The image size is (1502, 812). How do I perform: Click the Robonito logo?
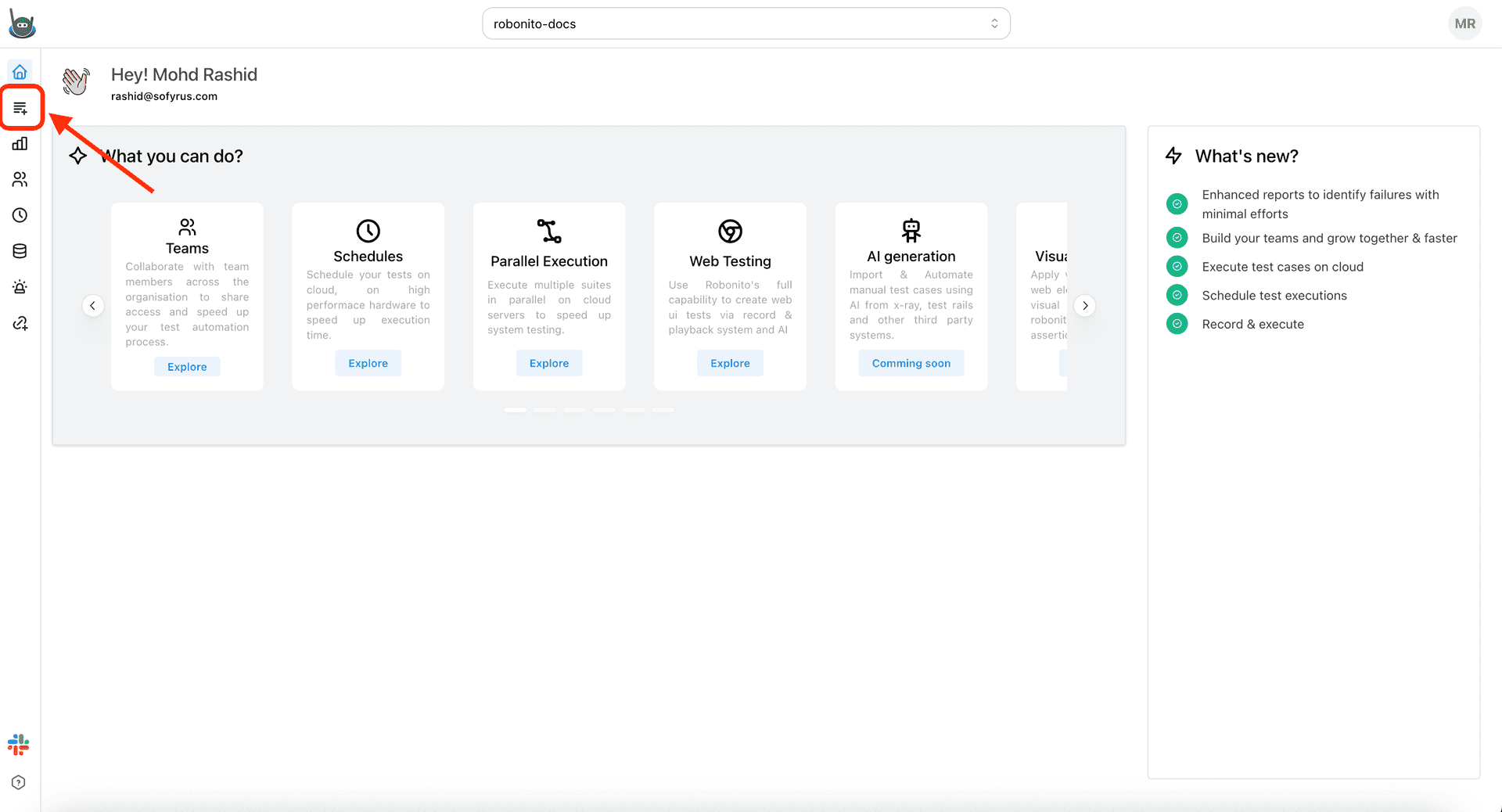coord(22,23)
